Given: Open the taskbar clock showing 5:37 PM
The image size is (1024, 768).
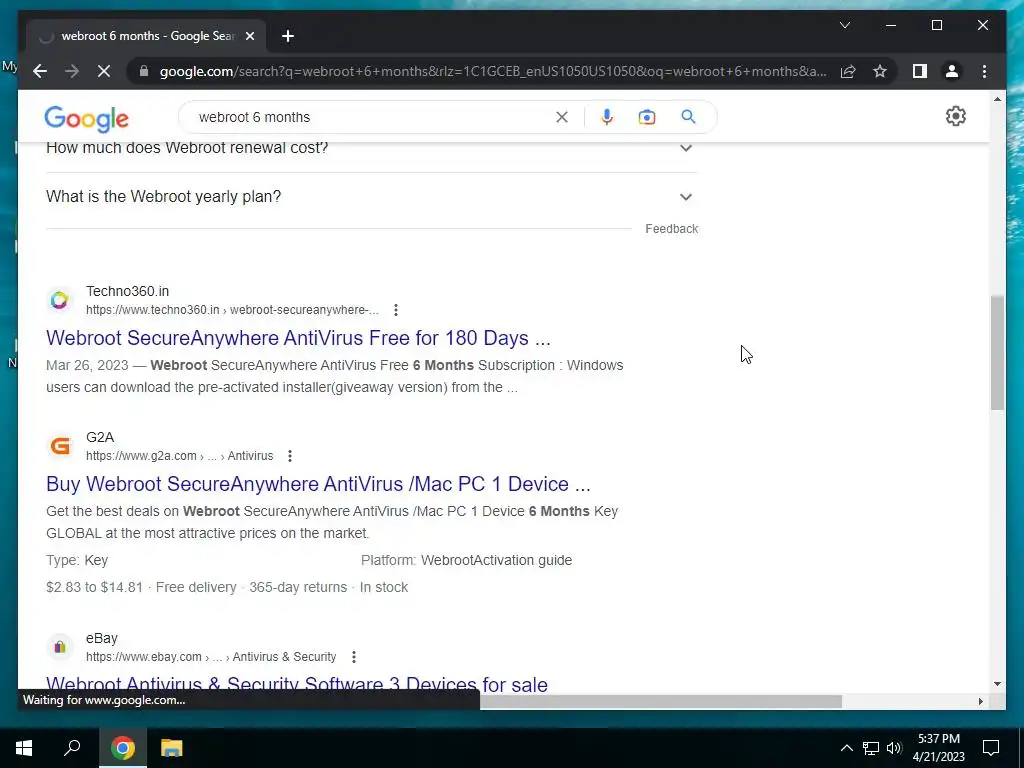Looking at the screenshot, I should 938,748.
